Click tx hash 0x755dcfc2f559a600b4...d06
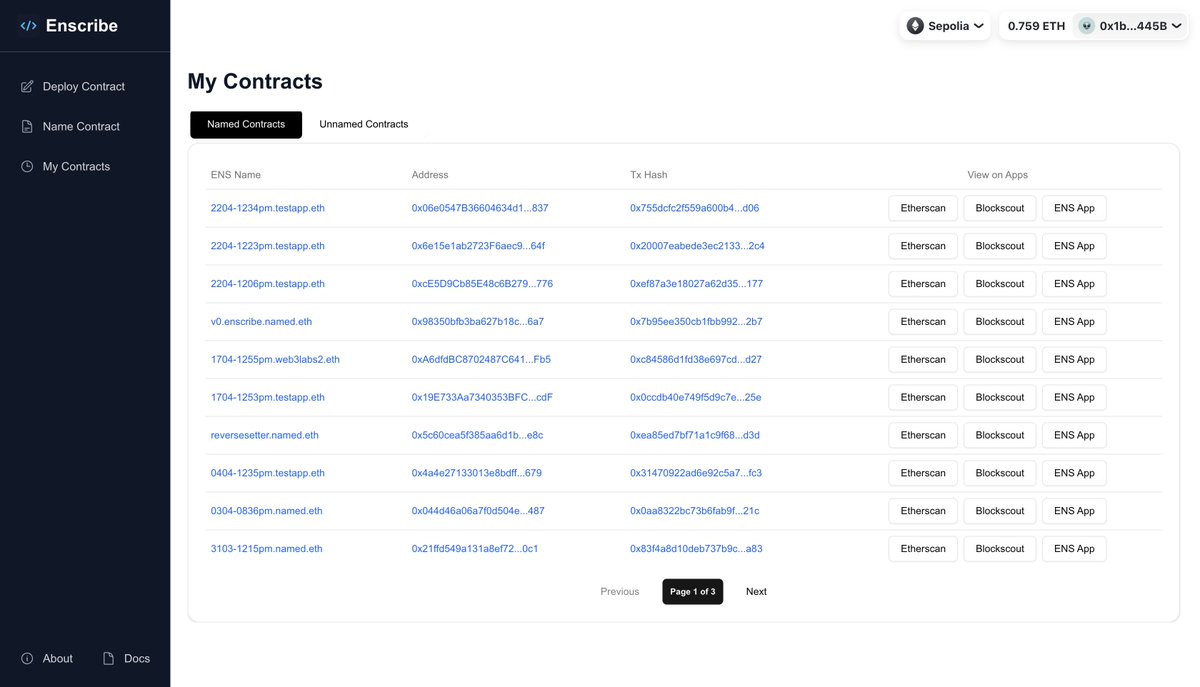Screen dimensions: 1200x687 coord(694,208)
